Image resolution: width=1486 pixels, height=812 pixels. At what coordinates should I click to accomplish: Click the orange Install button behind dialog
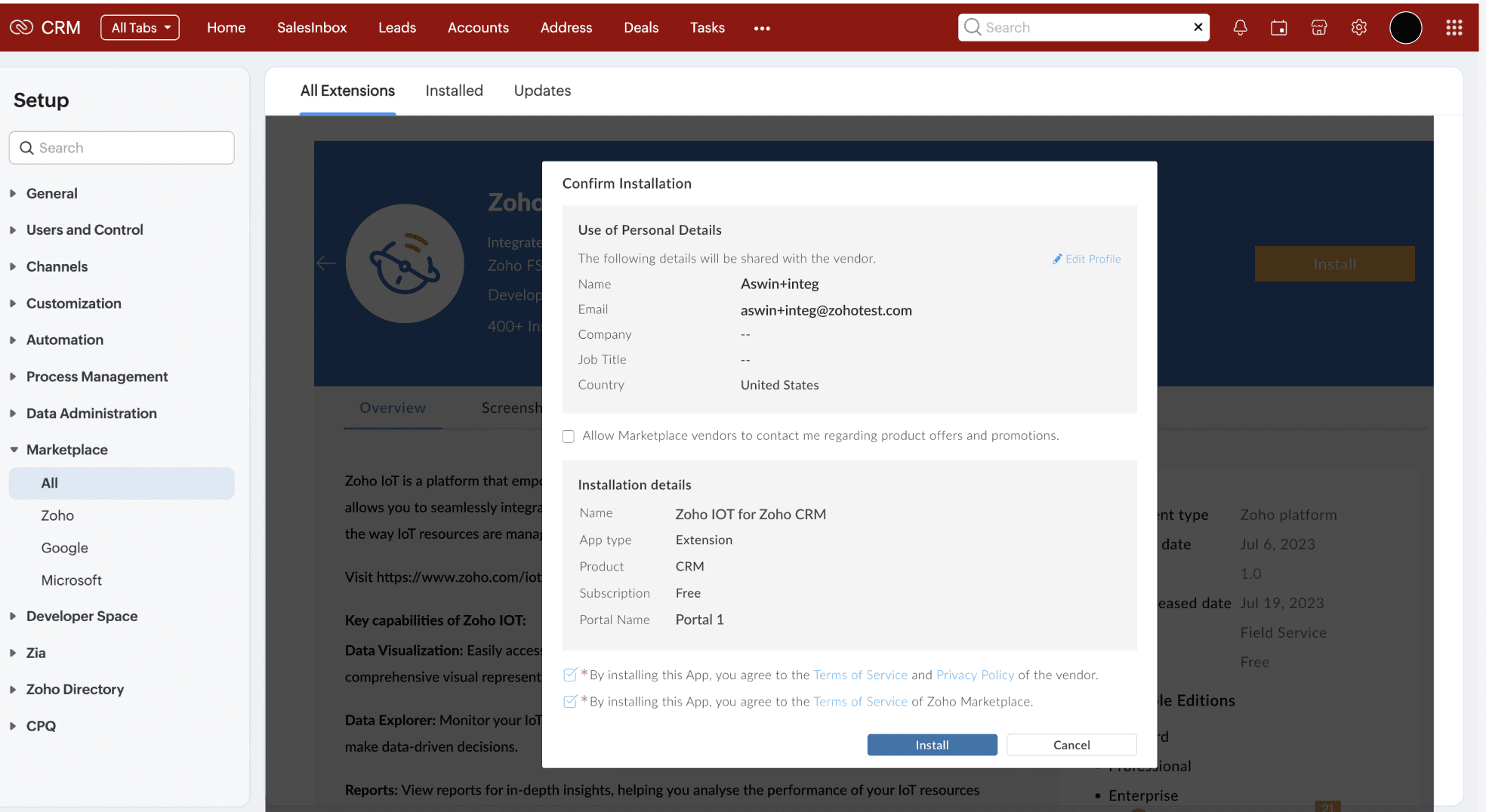pyautogui.click(x=1334, y=264)
